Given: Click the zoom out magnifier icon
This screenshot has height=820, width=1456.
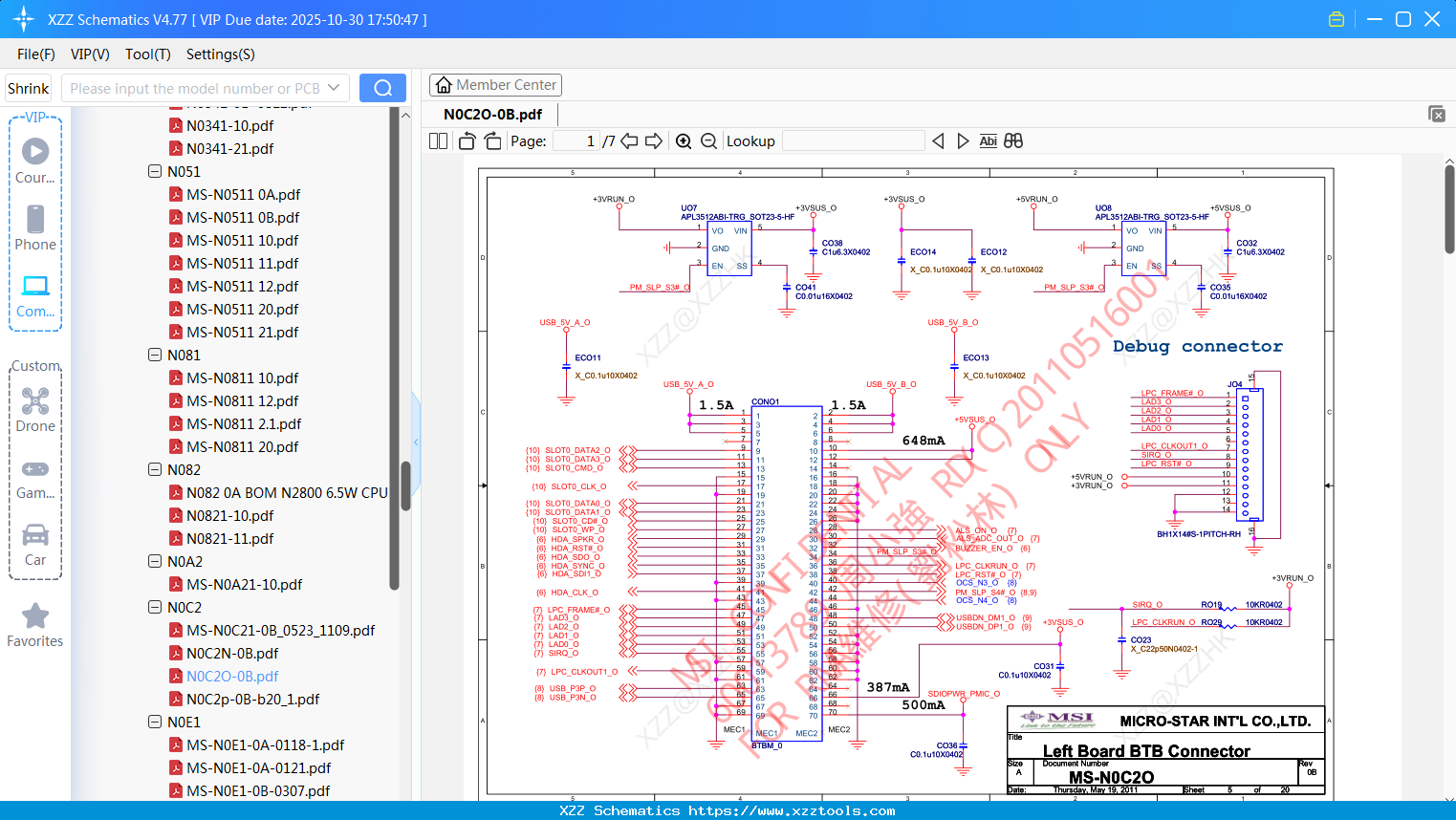Looking at the screenshot, I should coord(708,141).
